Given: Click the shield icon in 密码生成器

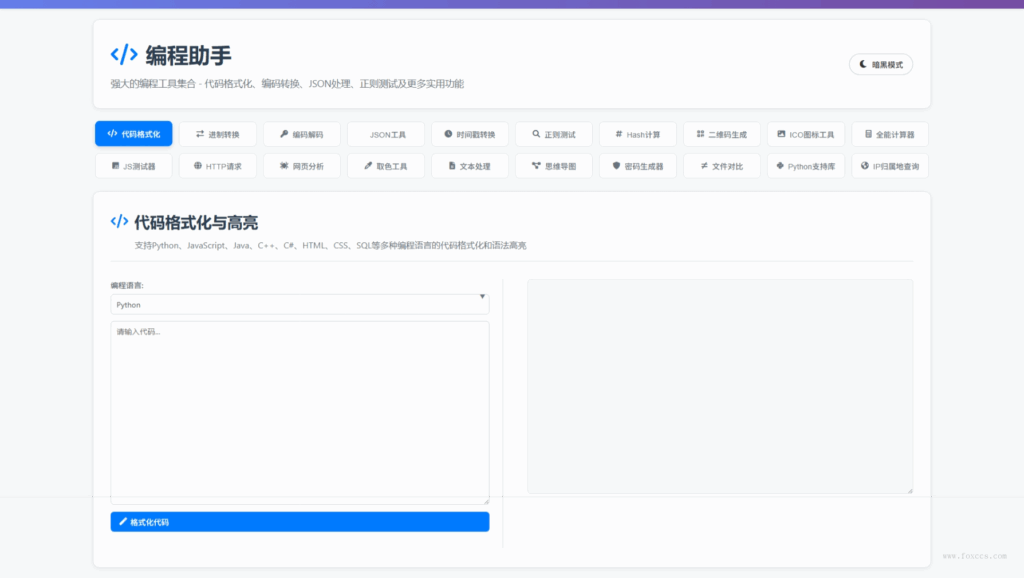Looking at the screenshot, I should tap(616, 166).
